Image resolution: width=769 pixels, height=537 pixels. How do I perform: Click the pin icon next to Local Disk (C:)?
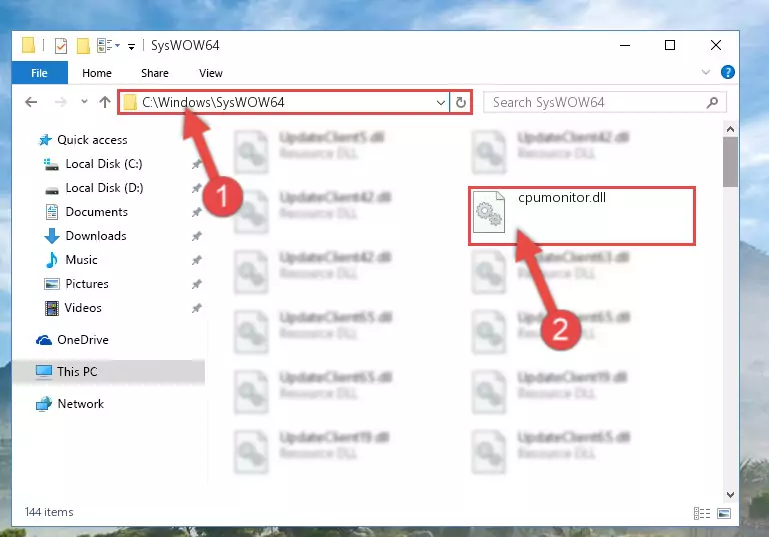click(197, 164)
